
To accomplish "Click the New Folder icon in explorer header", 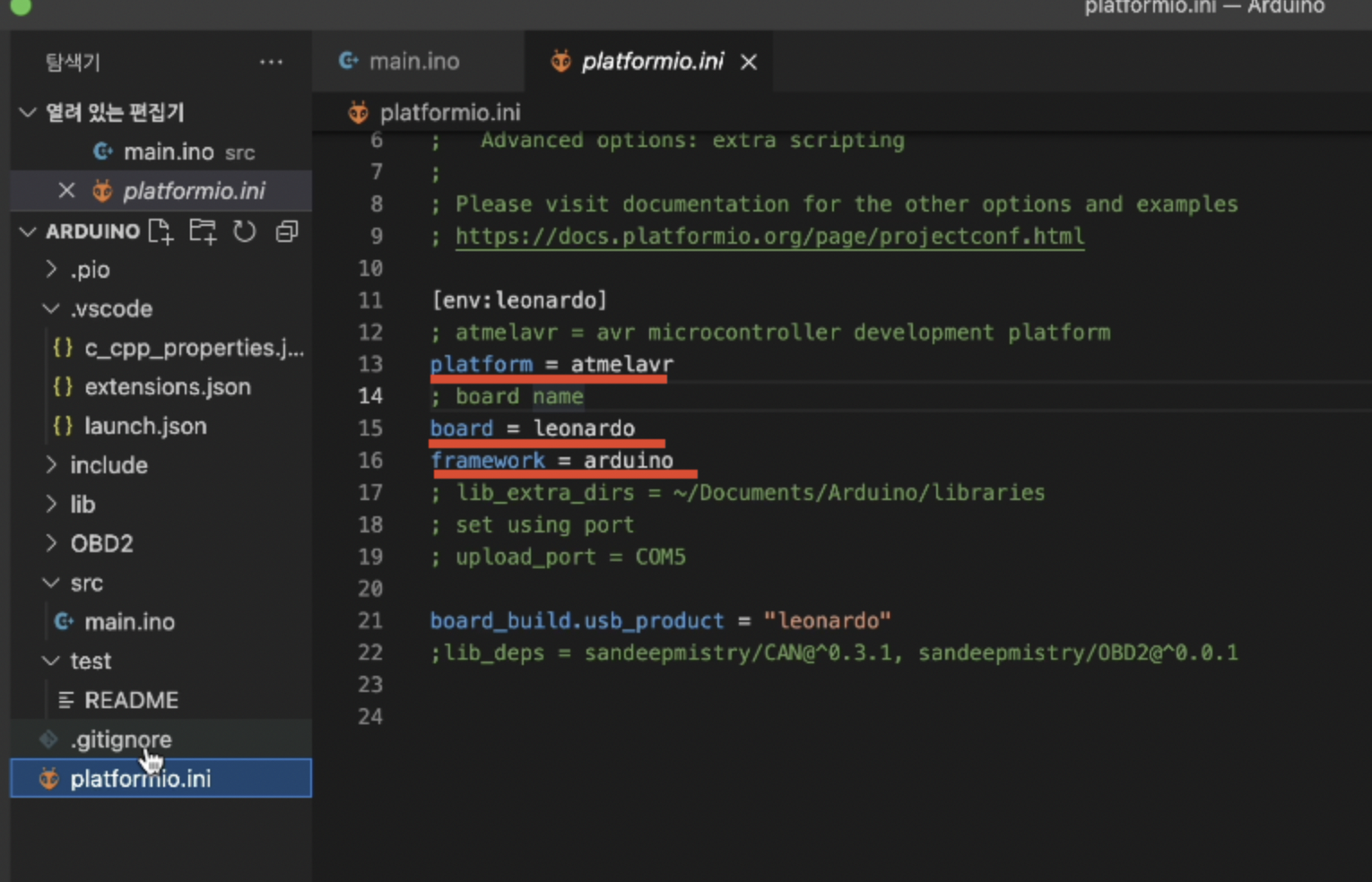I will point(203,231).
